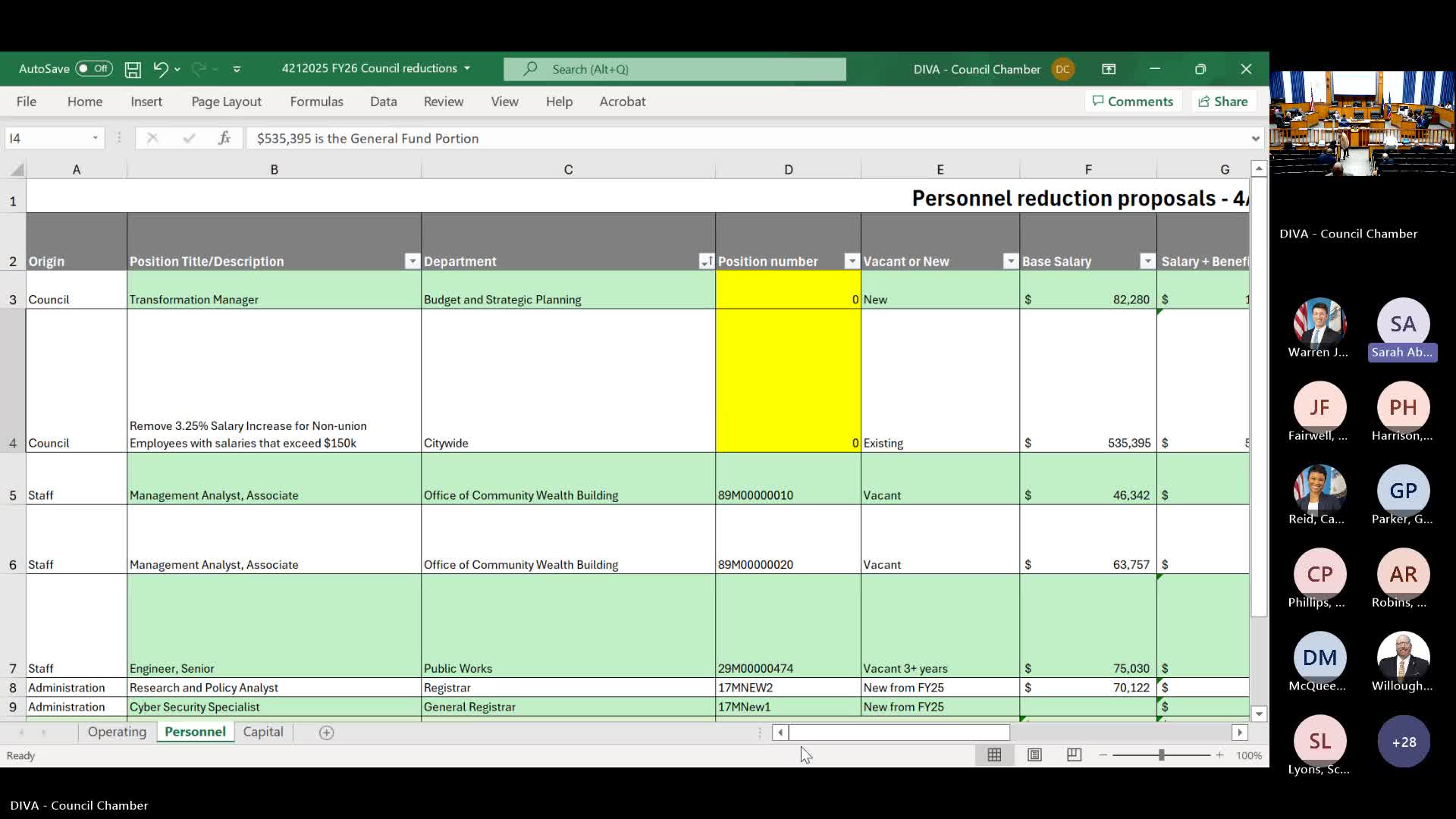This screenshot has width=1456, height=819.
Task: Click the Search box in title bar
Action: (x=675, y=69)
